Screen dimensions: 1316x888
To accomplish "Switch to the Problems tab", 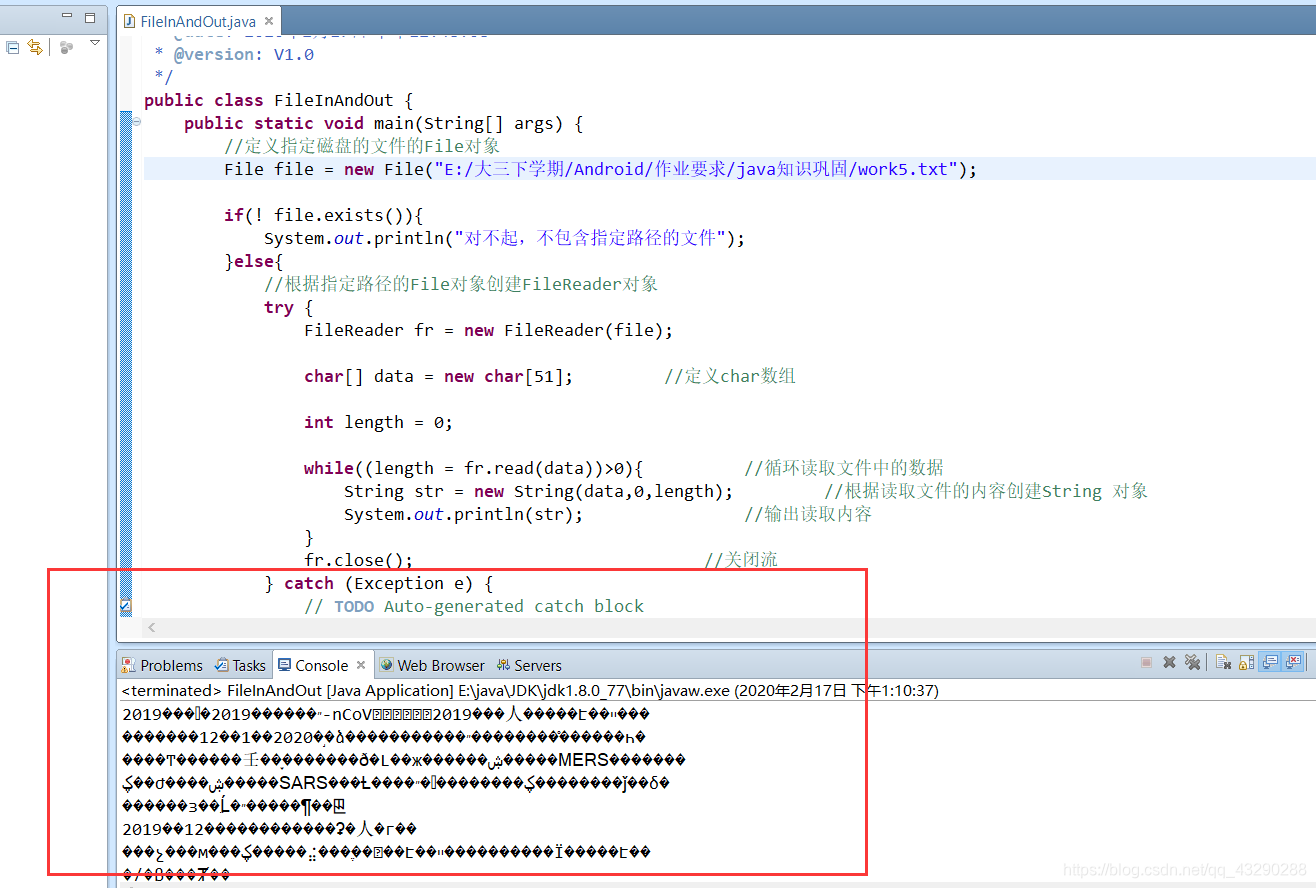I will [162, 665].
